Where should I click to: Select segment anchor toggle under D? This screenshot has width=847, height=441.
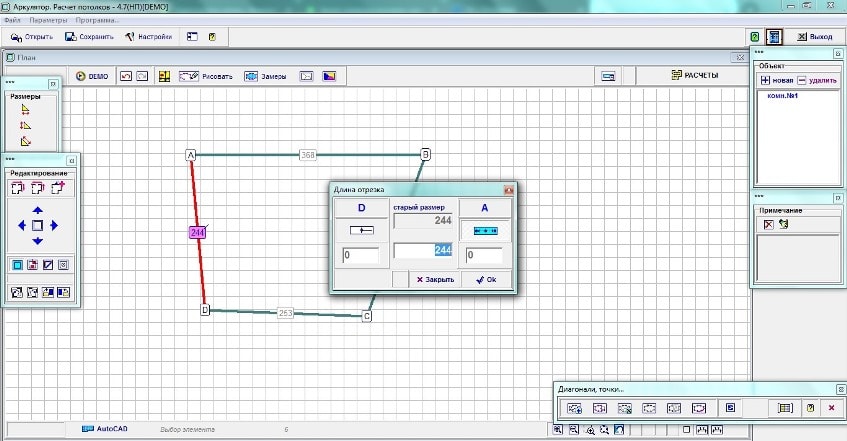point(360,230)
